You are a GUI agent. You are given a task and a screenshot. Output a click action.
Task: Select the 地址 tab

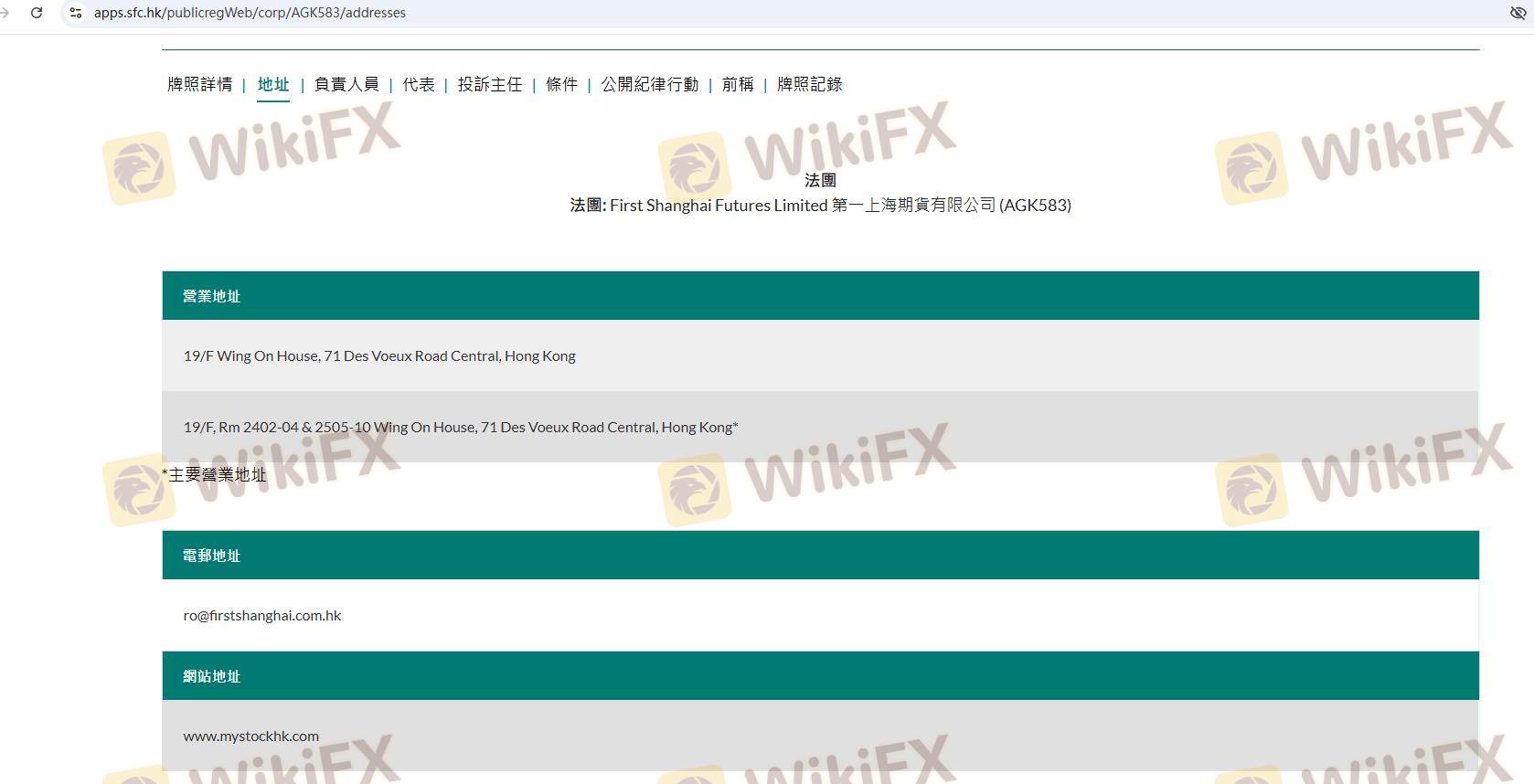[x=272, y=85]
